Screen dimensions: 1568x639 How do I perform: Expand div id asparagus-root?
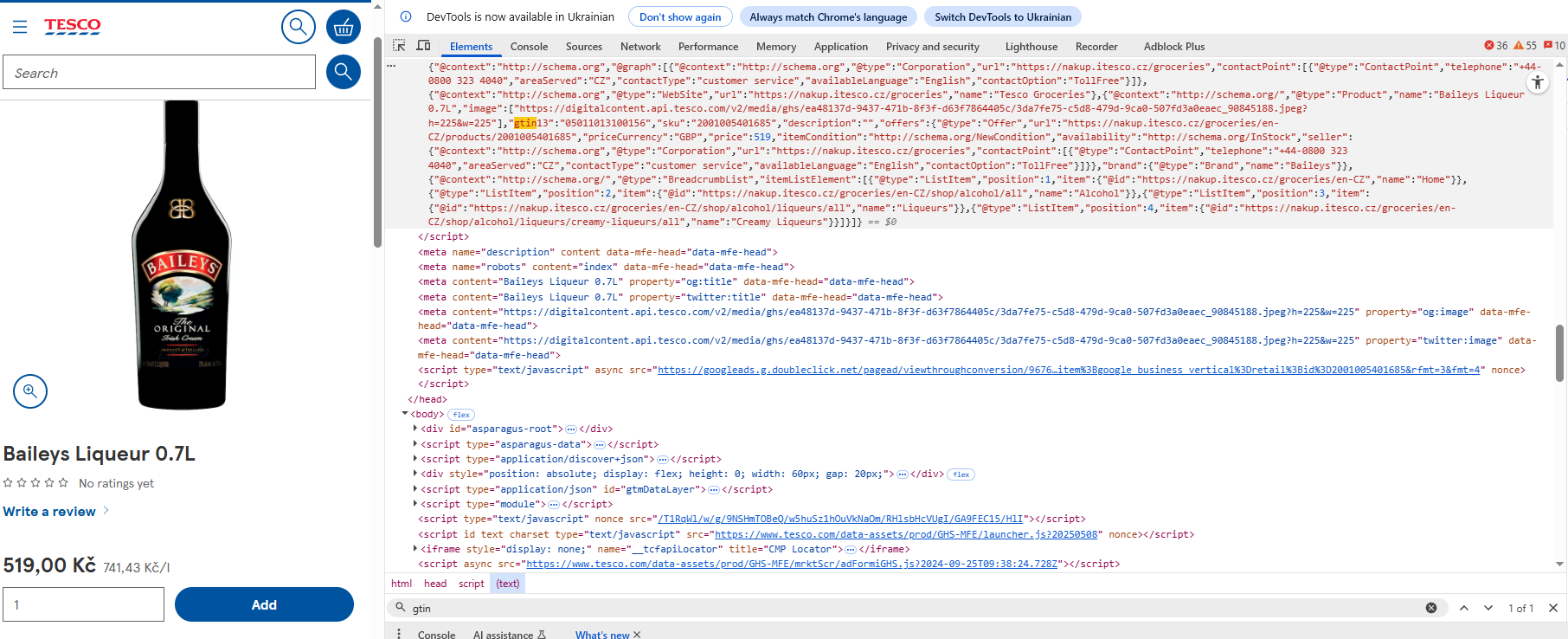[x=415, y=429]
